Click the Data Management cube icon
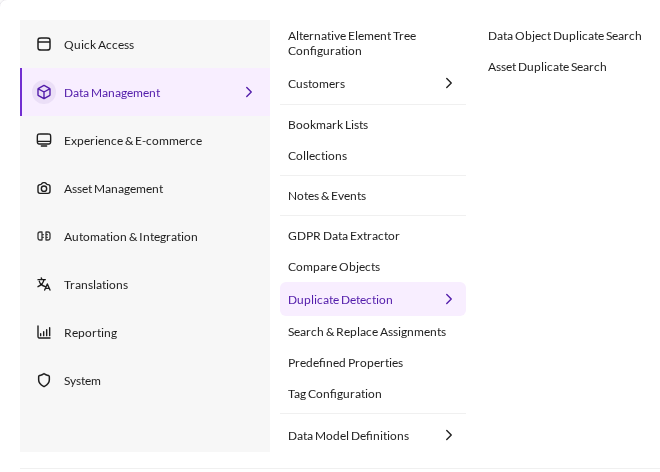 [44, 92]
